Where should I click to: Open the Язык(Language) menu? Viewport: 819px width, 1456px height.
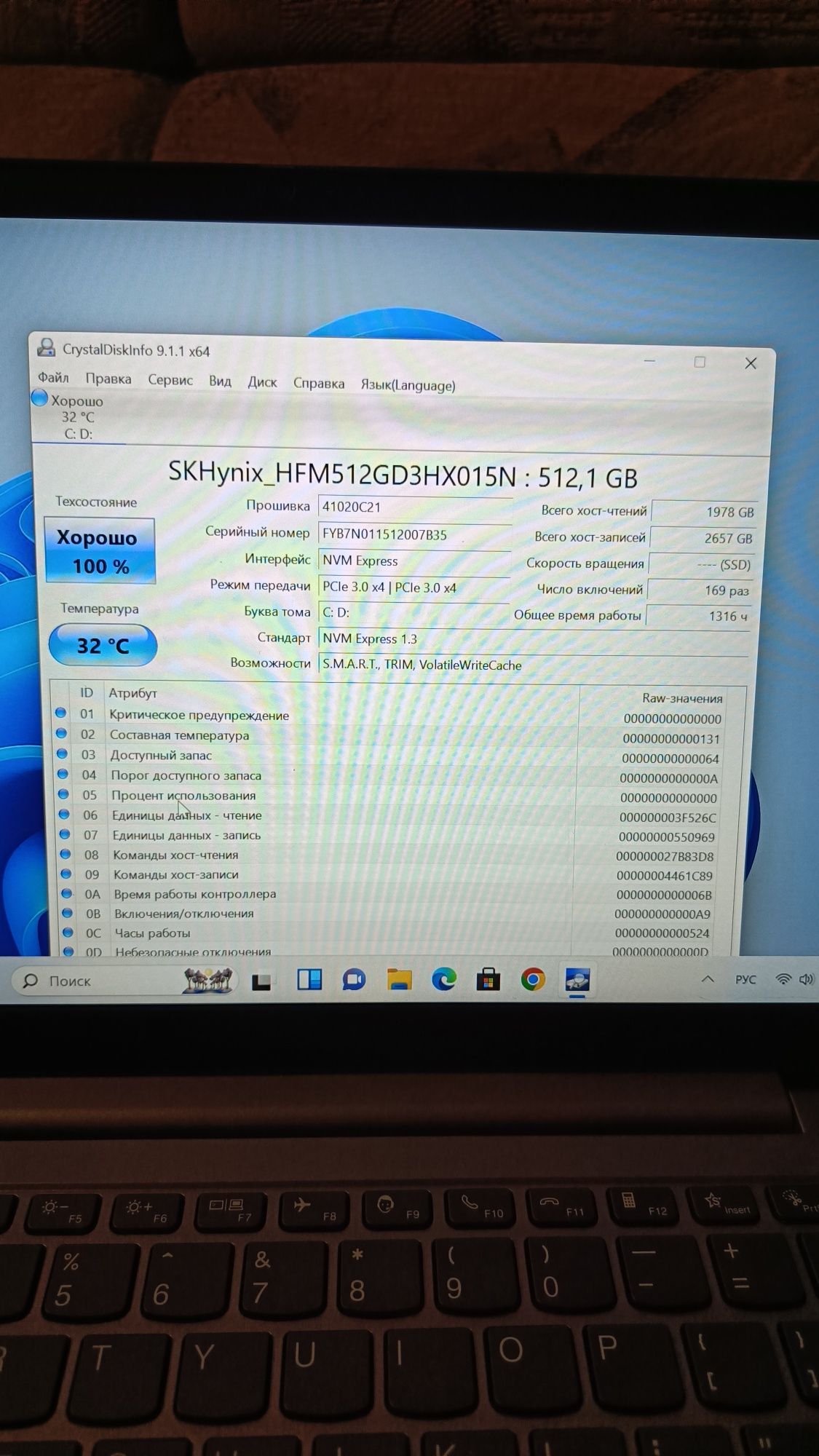(408, 385)
